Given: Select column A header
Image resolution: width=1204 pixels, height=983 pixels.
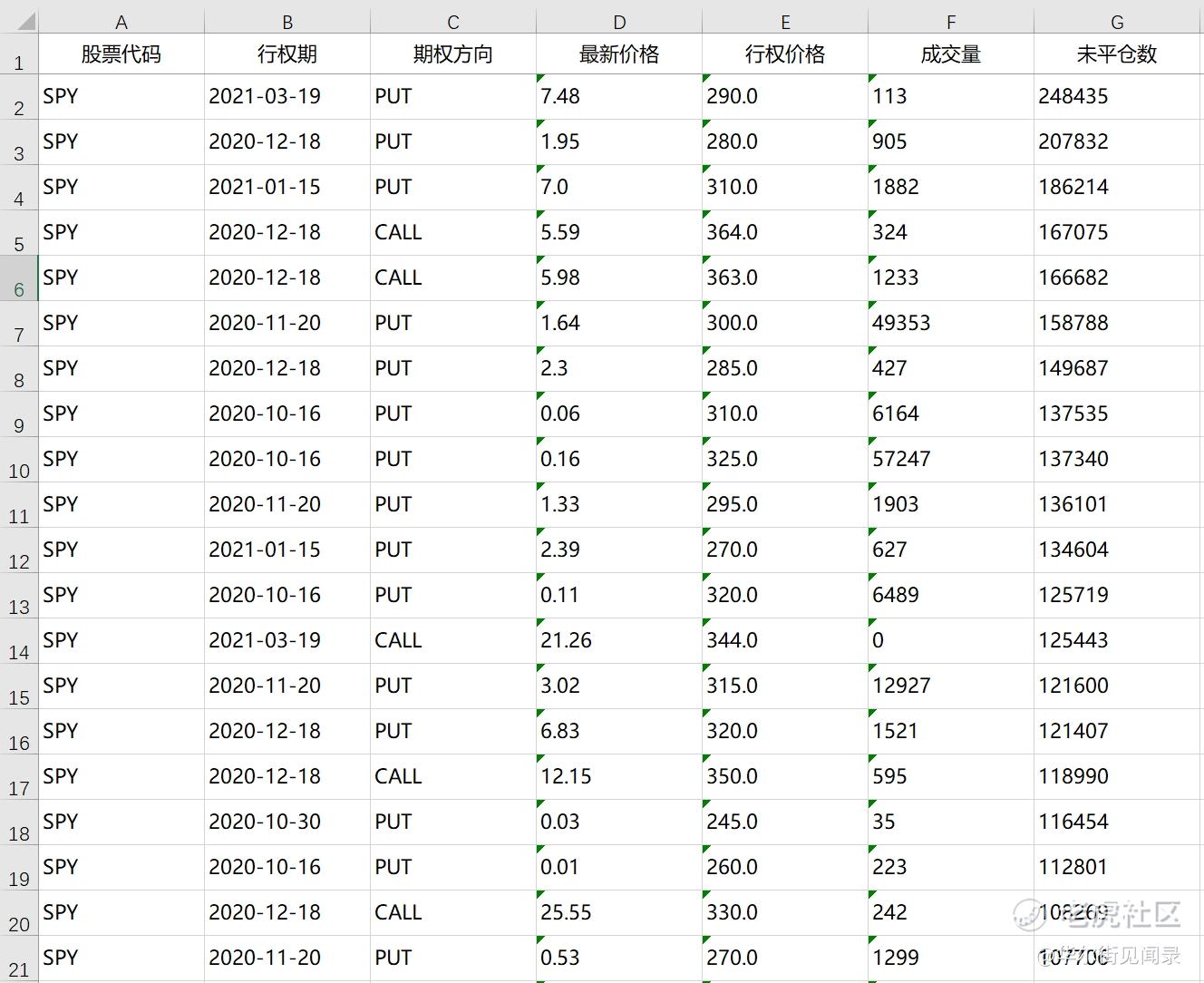Looking at the screenshot, I should click(x=121, y=22).
